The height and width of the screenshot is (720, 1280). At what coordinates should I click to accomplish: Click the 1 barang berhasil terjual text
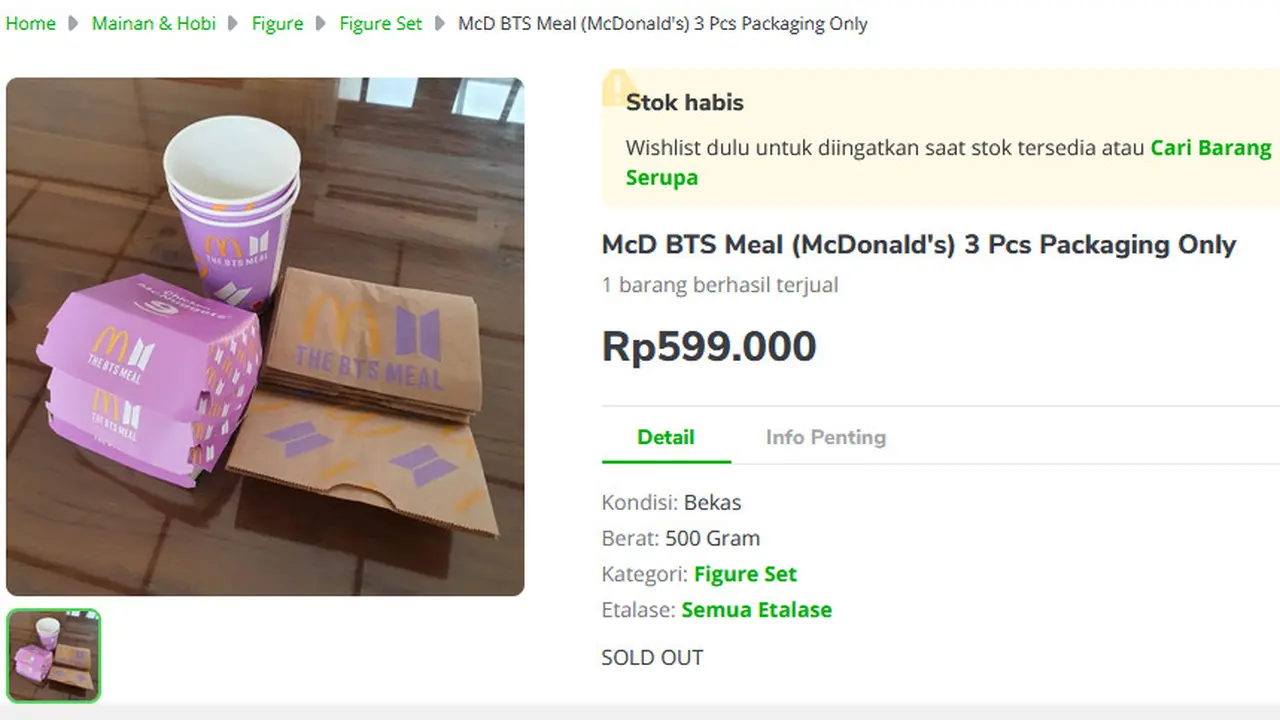[719, 284]
